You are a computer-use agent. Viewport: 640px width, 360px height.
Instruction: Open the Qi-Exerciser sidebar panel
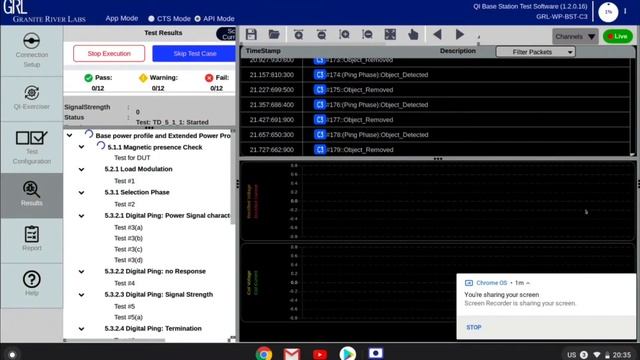[31, 98]
